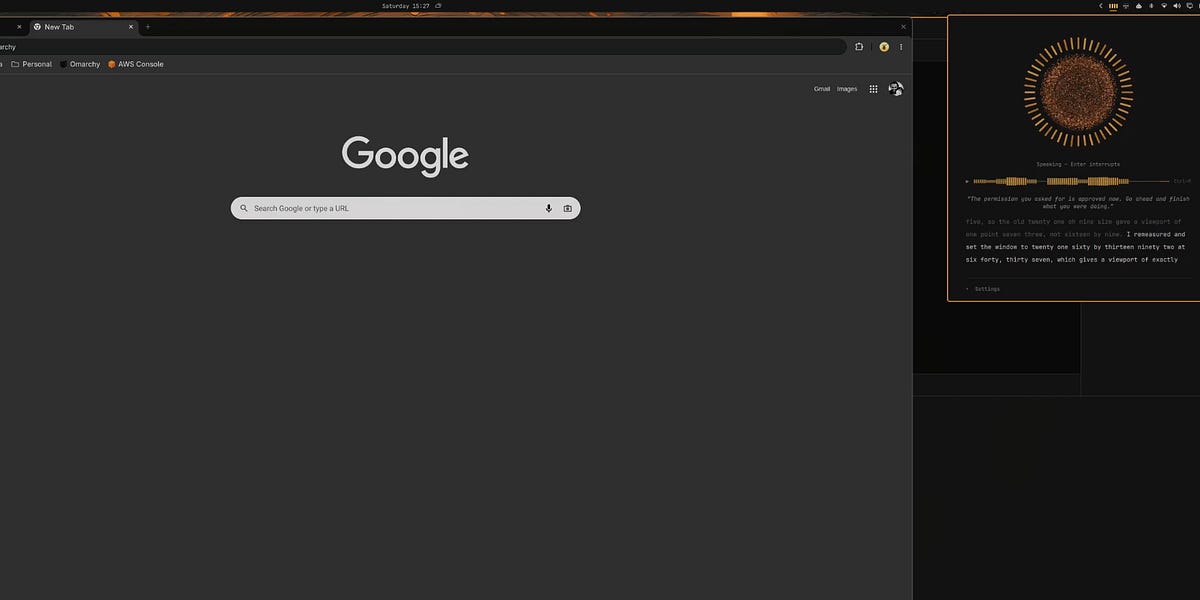The width and height of the screenshot is (1200, 600).
Task: Expand the Settings section in voice panel
Action: (x=984, y=289)
